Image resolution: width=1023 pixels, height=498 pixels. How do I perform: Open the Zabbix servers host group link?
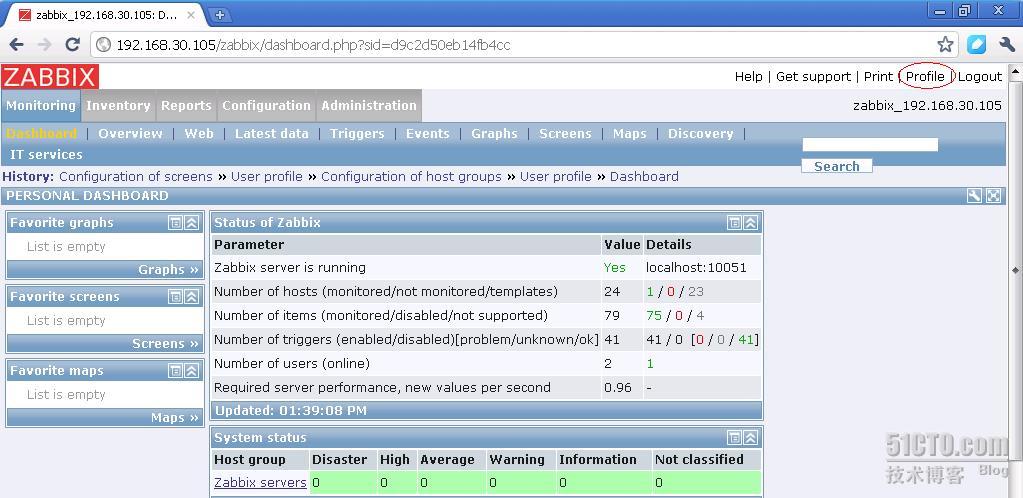pos(260,482)
